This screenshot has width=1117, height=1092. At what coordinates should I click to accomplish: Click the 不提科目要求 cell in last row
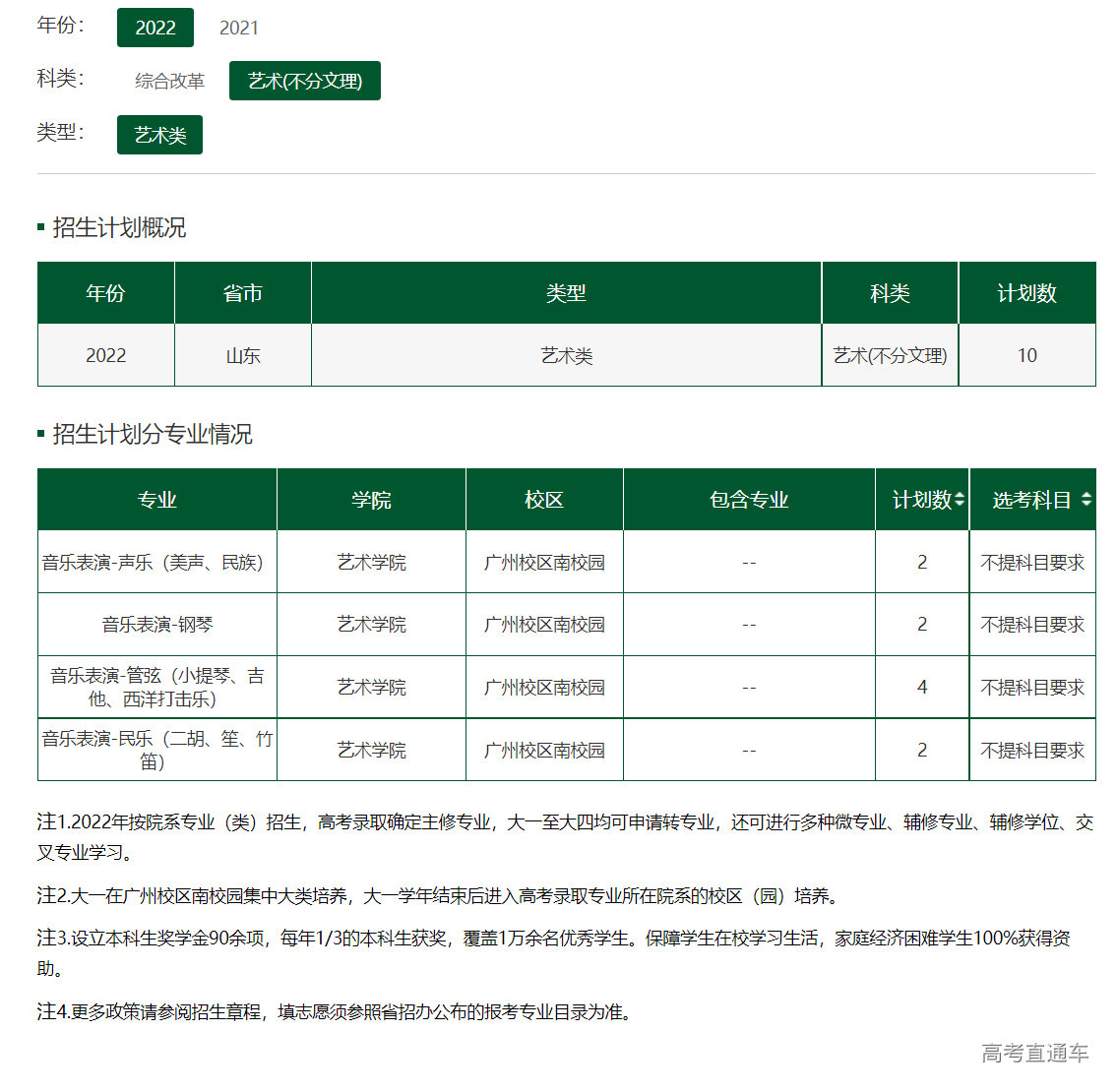pyautogui.click(x=1032, y=749)
